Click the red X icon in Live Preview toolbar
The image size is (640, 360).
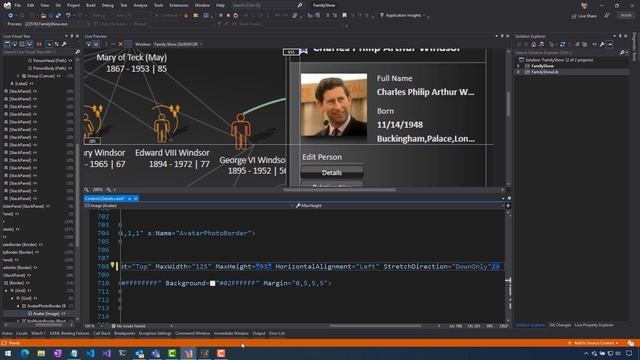click(x=120, y=44)
